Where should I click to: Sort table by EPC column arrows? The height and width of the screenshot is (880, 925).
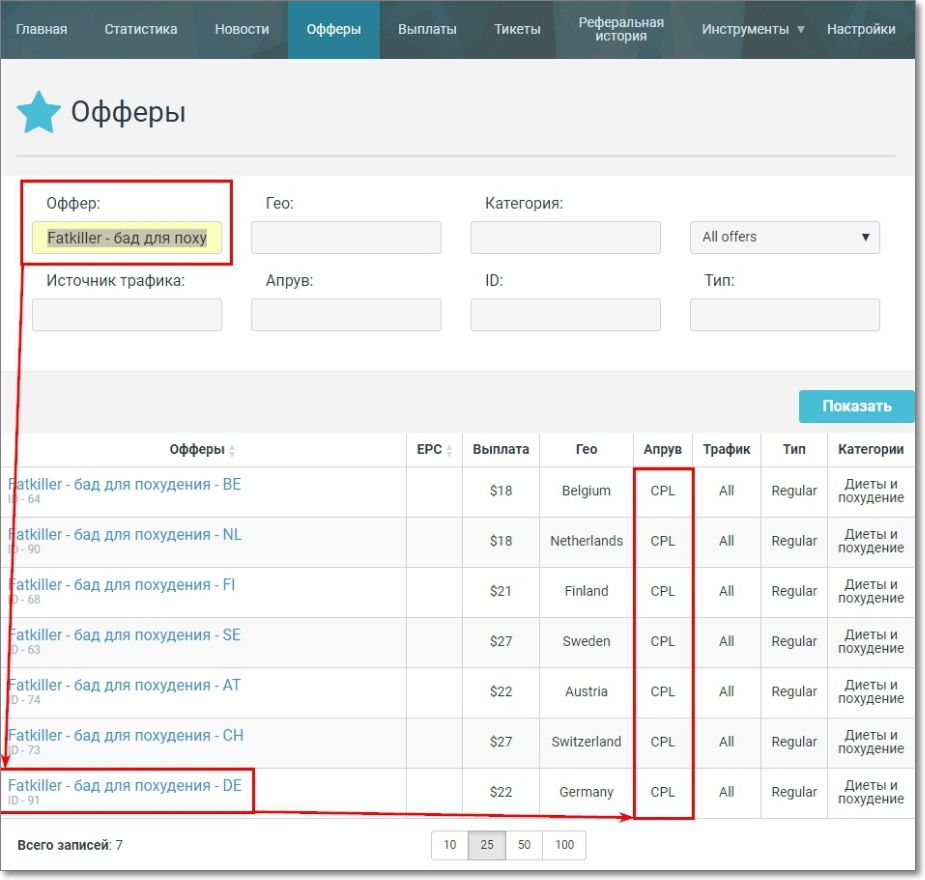pos(450,451)
